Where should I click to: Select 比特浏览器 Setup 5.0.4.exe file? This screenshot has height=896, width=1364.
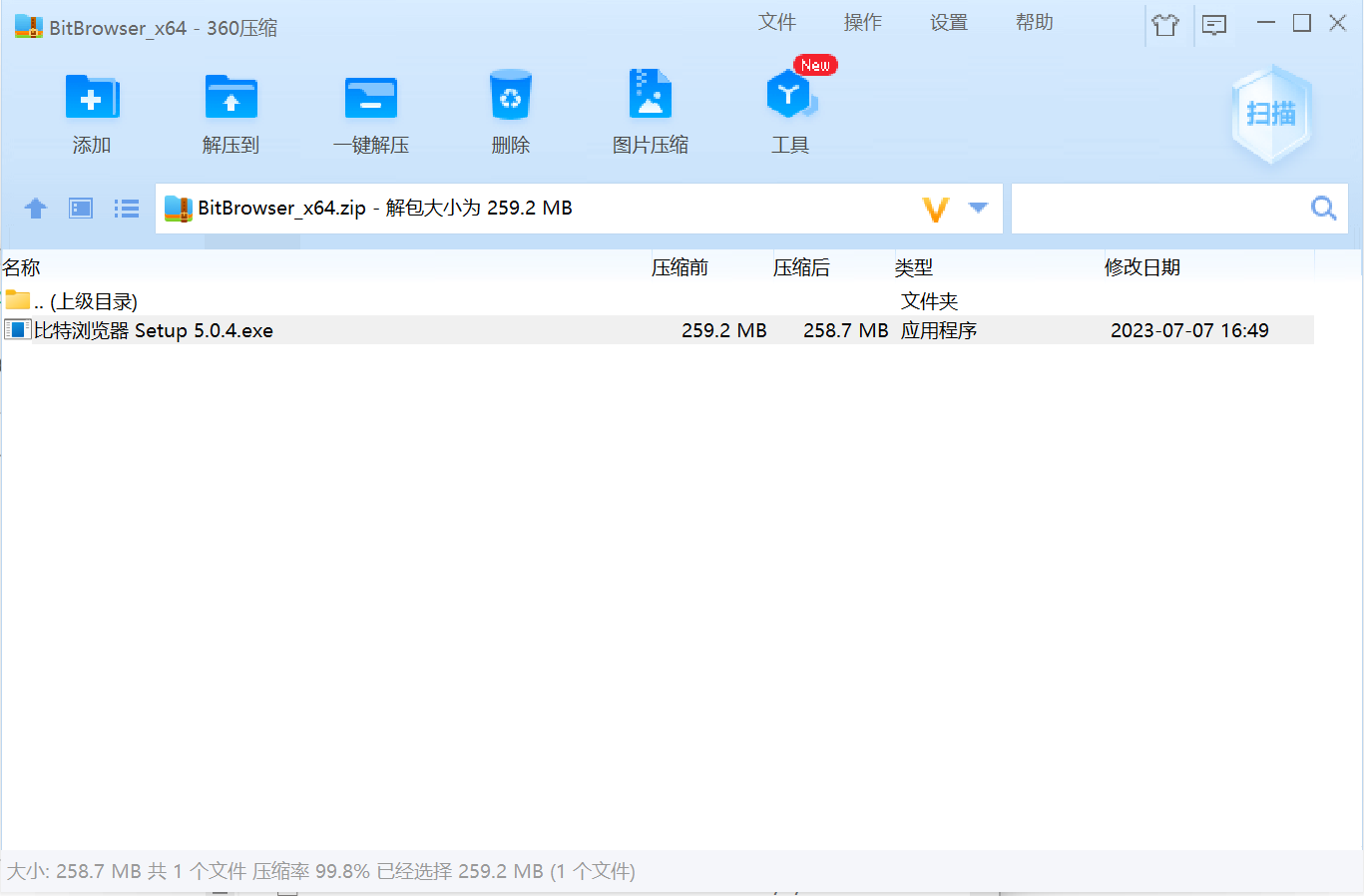coord(658,330)
